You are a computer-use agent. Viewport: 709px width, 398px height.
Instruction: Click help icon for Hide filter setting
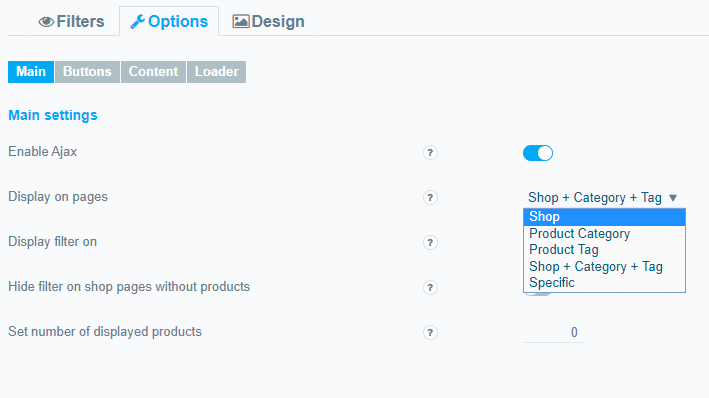click(x=430, y=288)
